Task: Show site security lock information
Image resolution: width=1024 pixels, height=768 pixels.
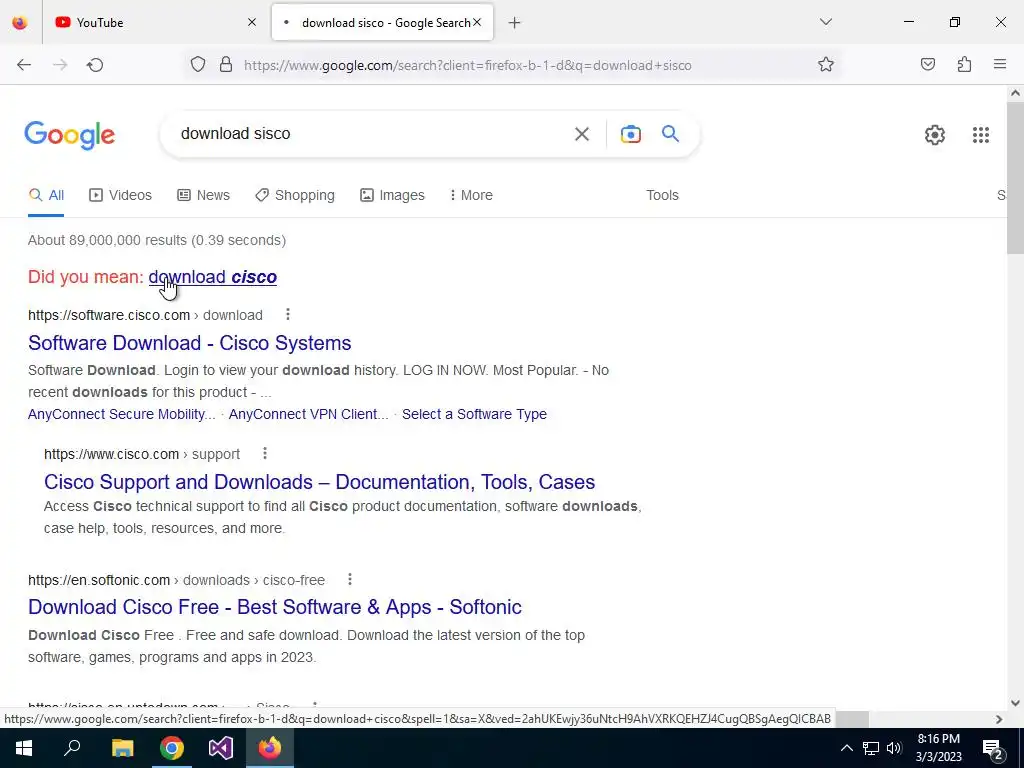Action: point(226,65)
